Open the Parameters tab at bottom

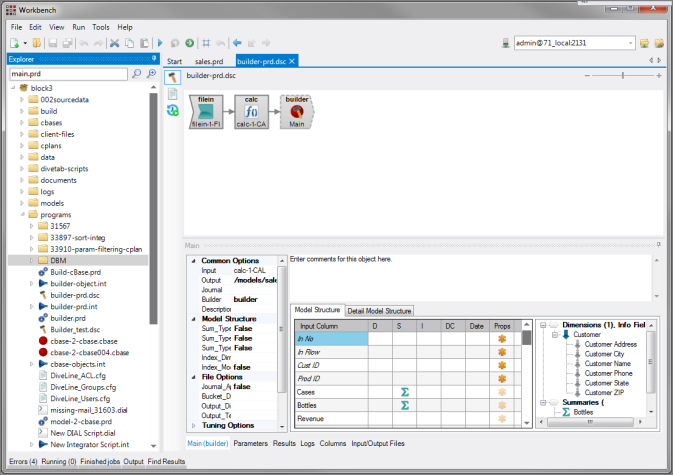click(x=250, y=442)
